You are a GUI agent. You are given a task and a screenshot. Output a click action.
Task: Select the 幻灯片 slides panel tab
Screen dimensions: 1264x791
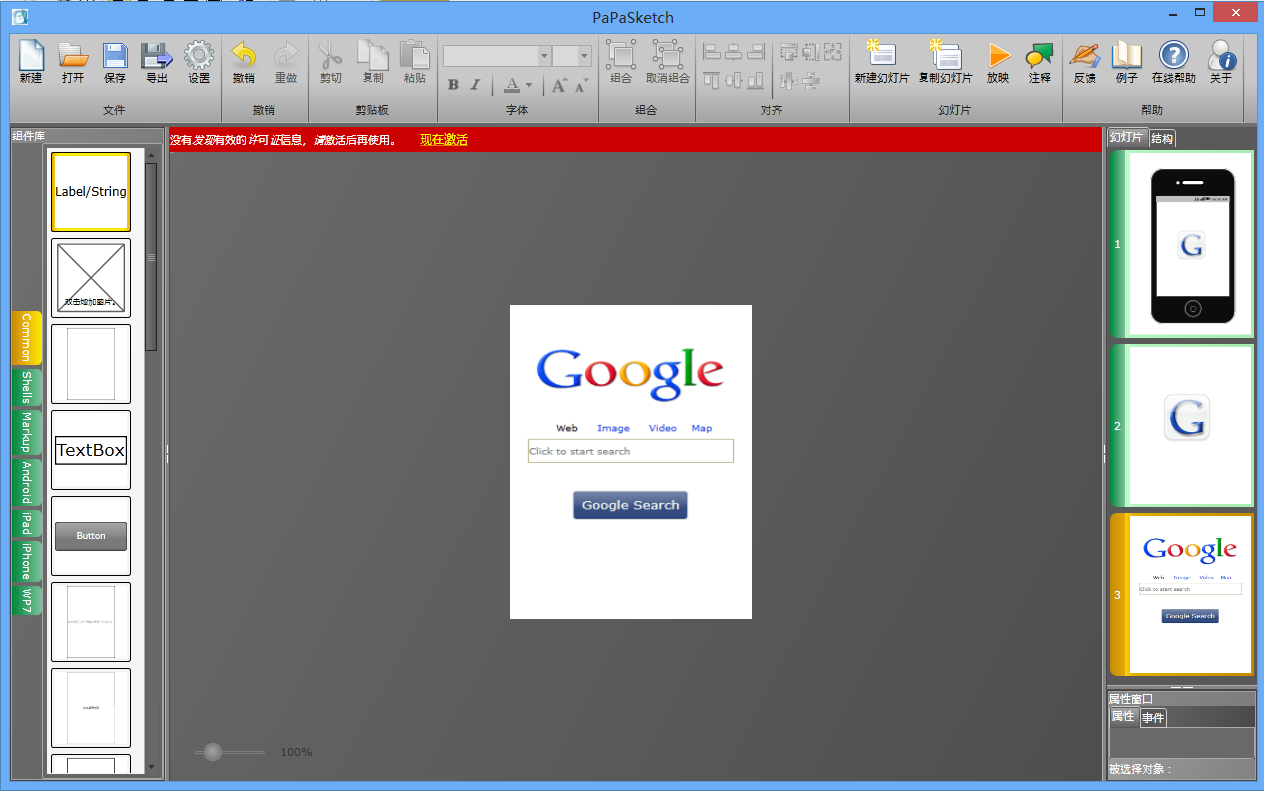[1127, 137]
